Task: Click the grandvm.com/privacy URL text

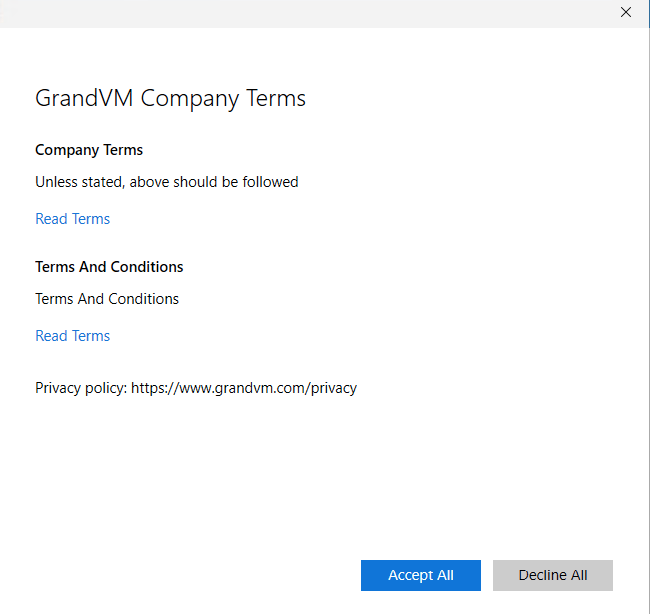Action: point(243,388)
